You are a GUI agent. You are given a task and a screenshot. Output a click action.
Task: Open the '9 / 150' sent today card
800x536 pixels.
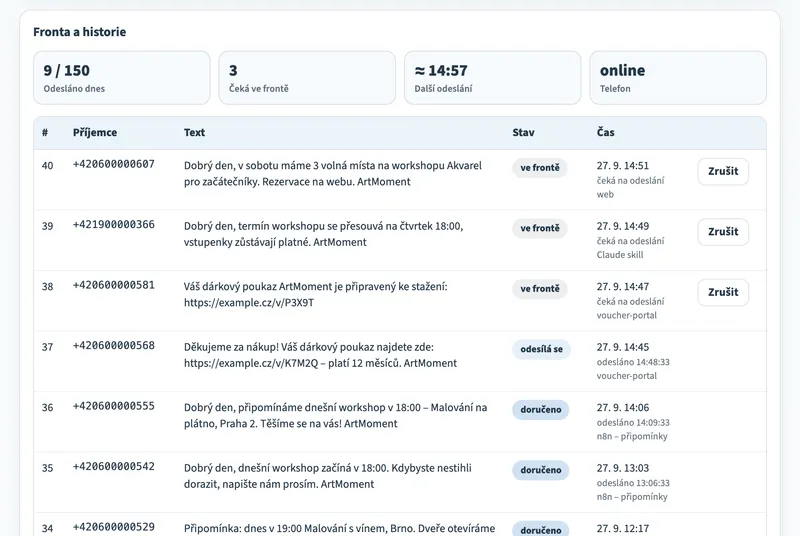[x=122, y=78]
